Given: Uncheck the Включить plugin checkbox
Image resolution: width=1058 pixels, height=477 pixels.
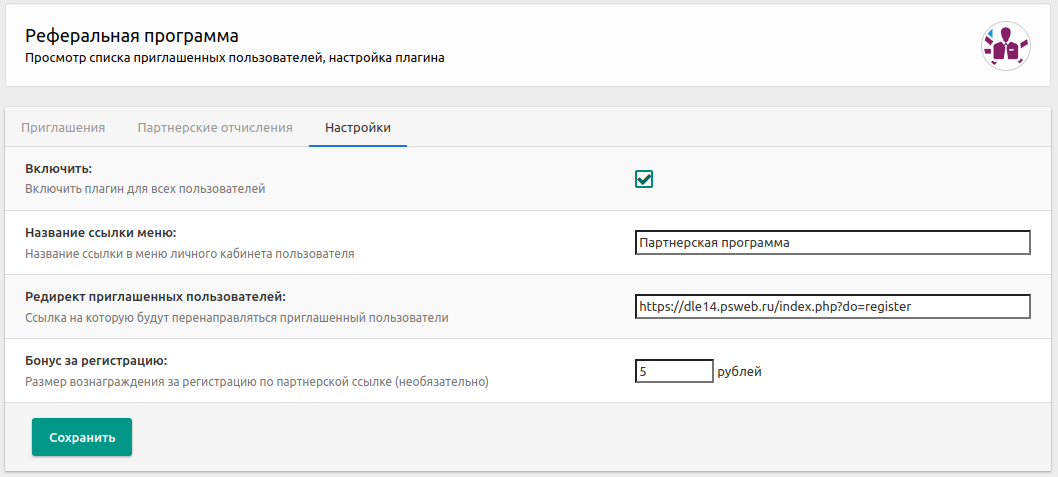Looking at the screenshot, I should pyautogui.click(x=644, y=179).
